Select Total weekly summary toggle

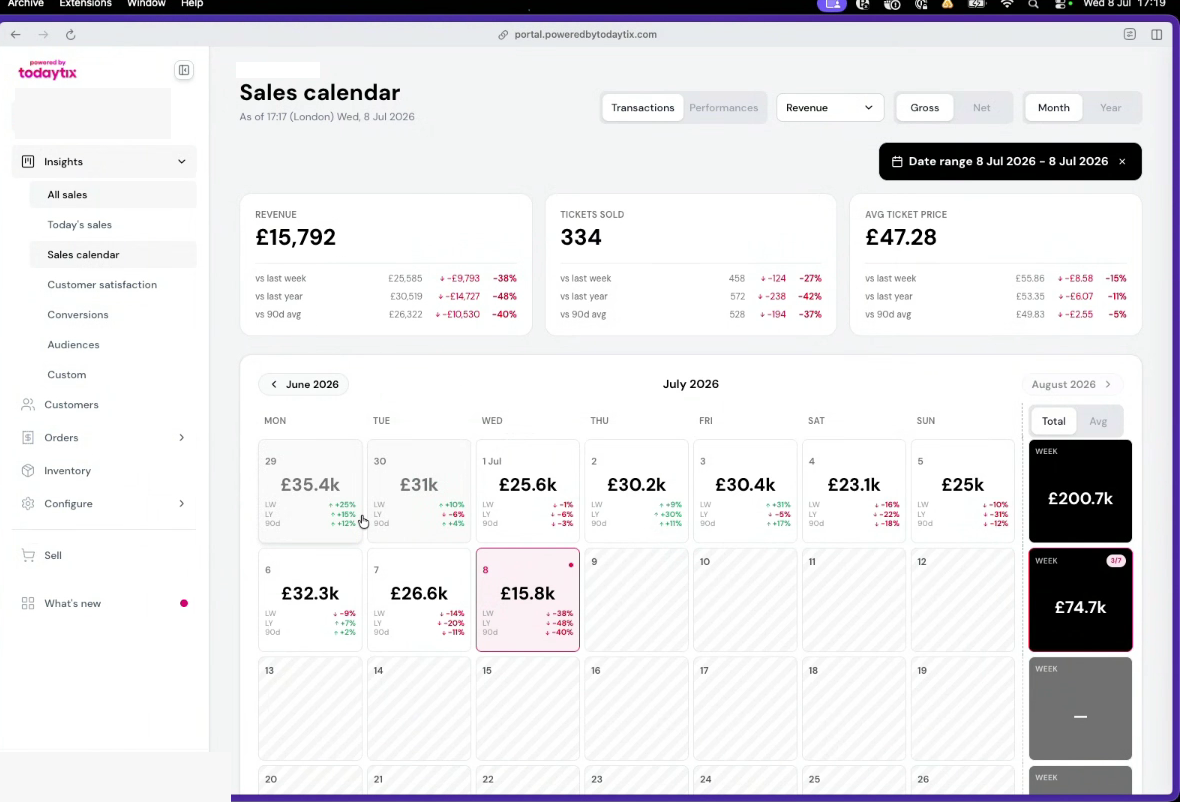(1053, 421)
